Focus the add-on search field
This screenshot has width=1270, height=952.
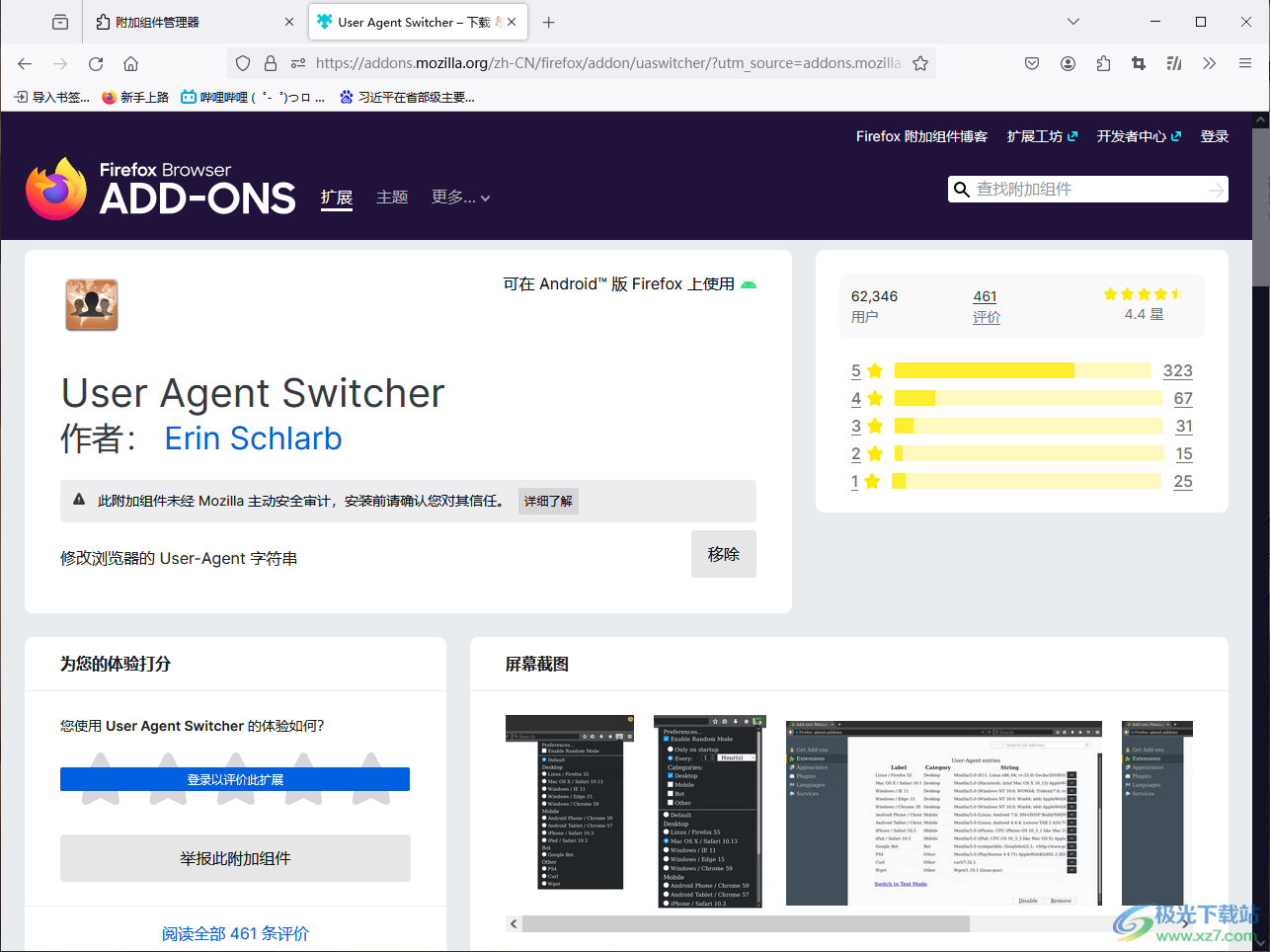point(1086,189)
